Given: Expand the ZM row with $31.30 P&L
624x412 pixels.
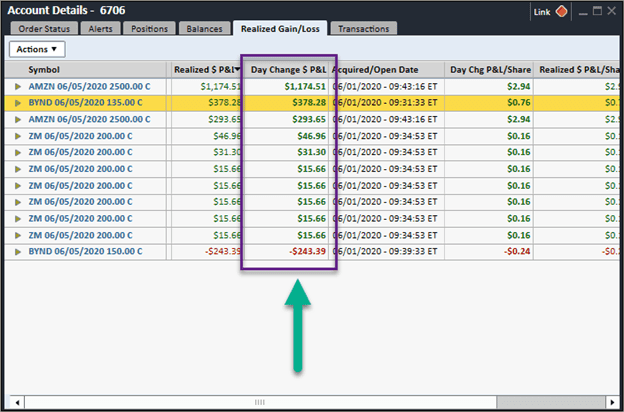Looking at the screenshot, I should point(18,152).
